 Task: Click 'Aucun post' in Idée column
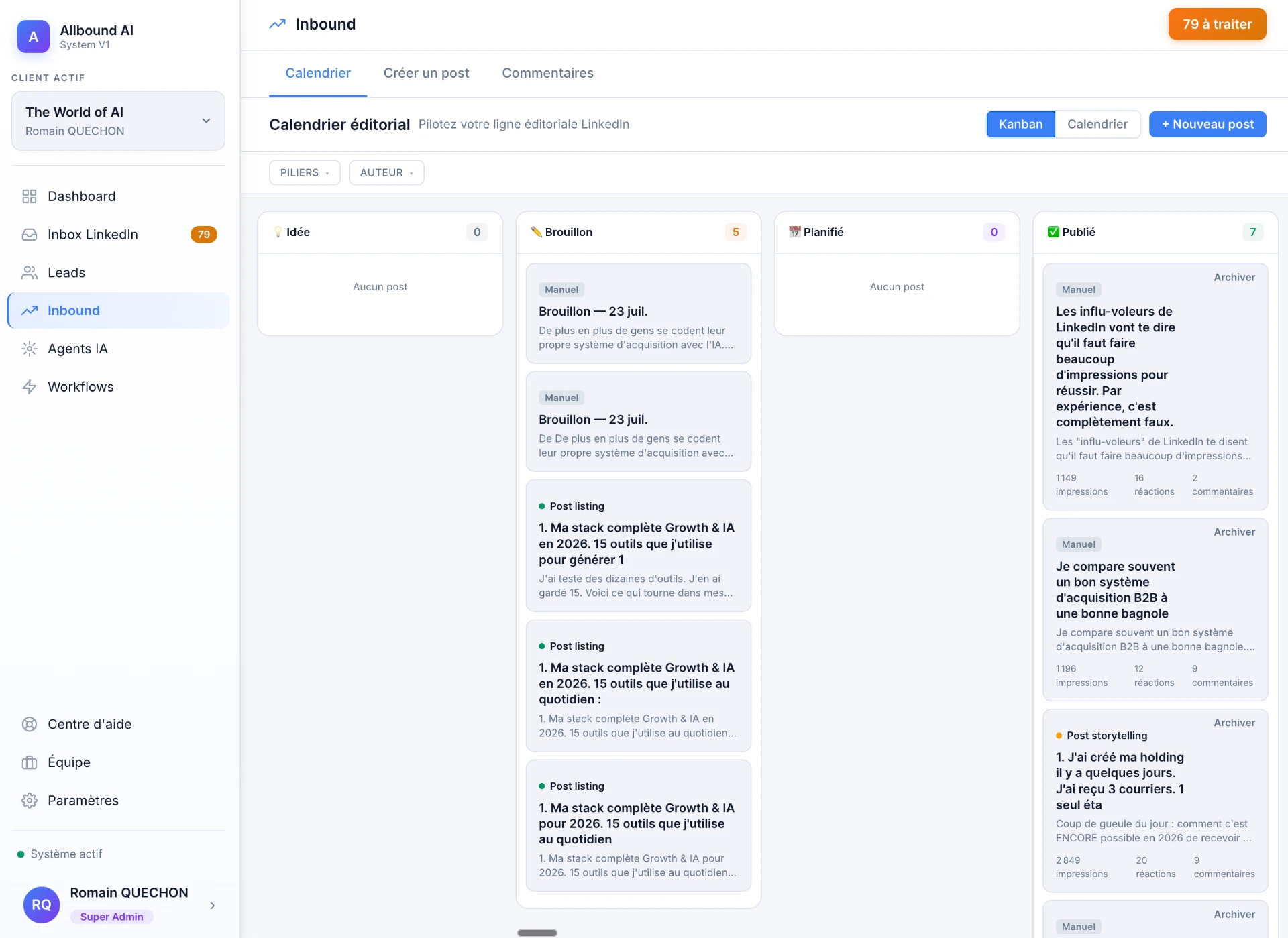[380, 286]
